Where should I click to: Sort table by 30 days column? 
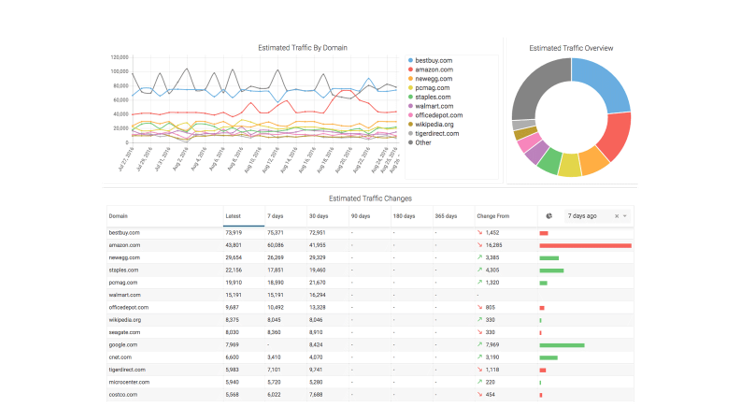(319, 216)
